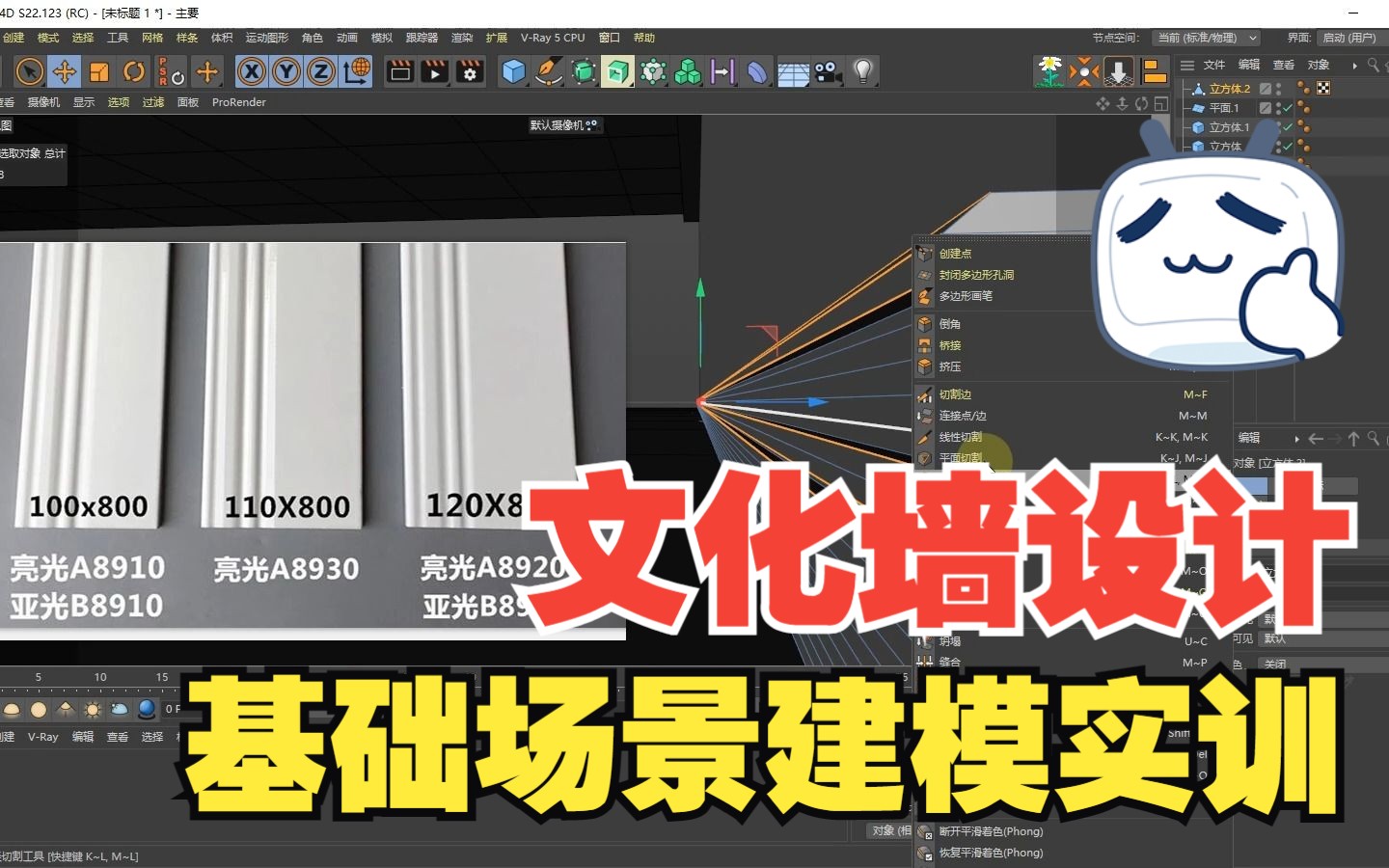Activate the Move tool

[65, 71]
